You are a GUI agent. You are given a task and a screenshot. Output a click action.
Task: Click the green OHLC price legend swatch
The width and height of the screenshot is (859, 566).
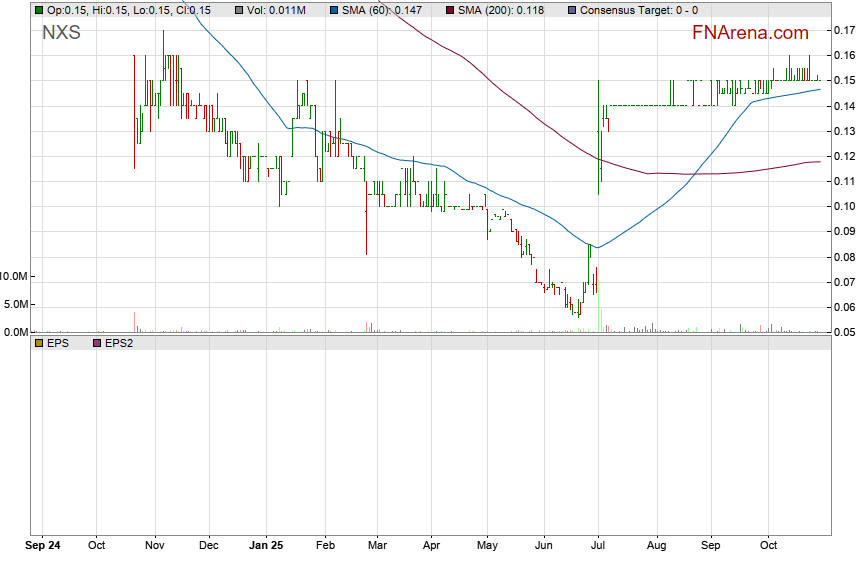click(x=39, y=10)
